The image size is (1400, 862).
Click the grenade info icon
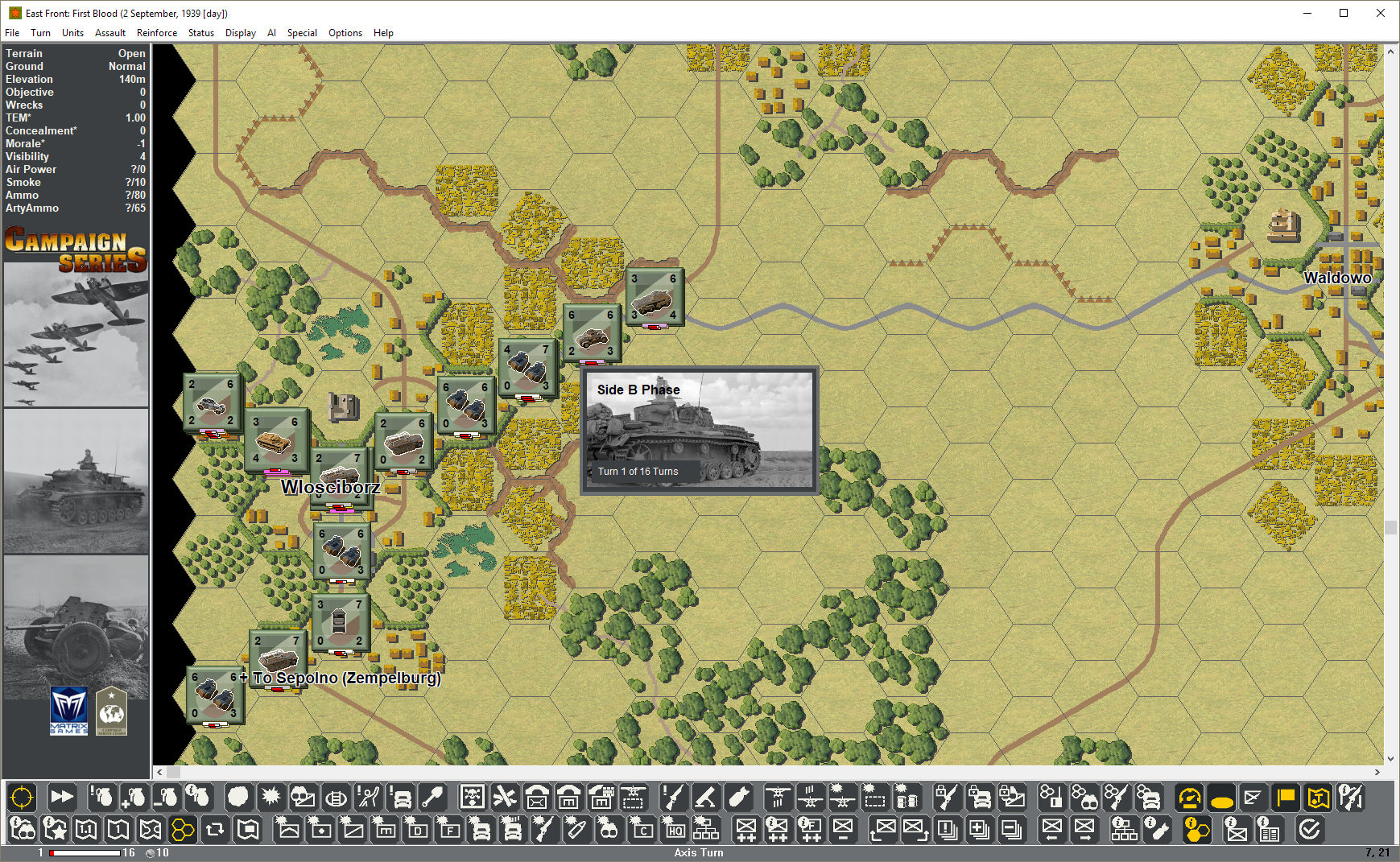click(198, 798)
